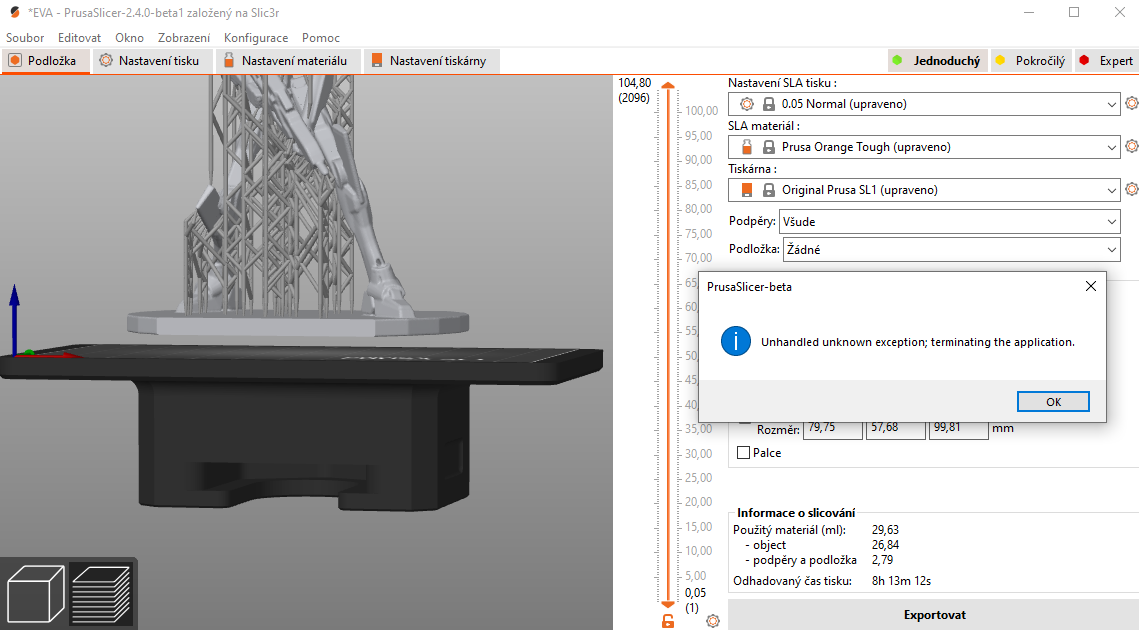Close the PrusaSlicer-beta error dialog with X
Viewport: 1139px width, 630px height.
(1090, 286)
